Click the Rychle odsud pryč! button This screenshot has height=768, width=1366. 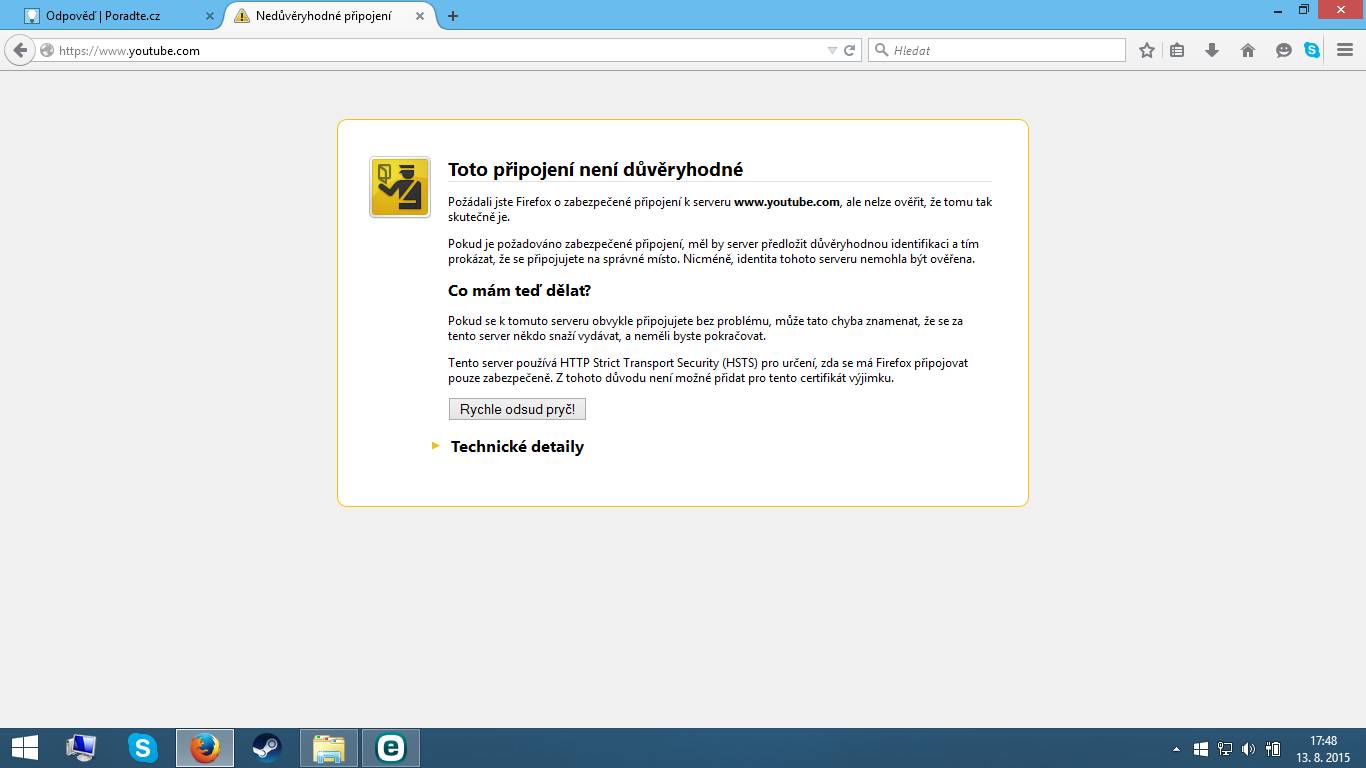click(517, 409)
